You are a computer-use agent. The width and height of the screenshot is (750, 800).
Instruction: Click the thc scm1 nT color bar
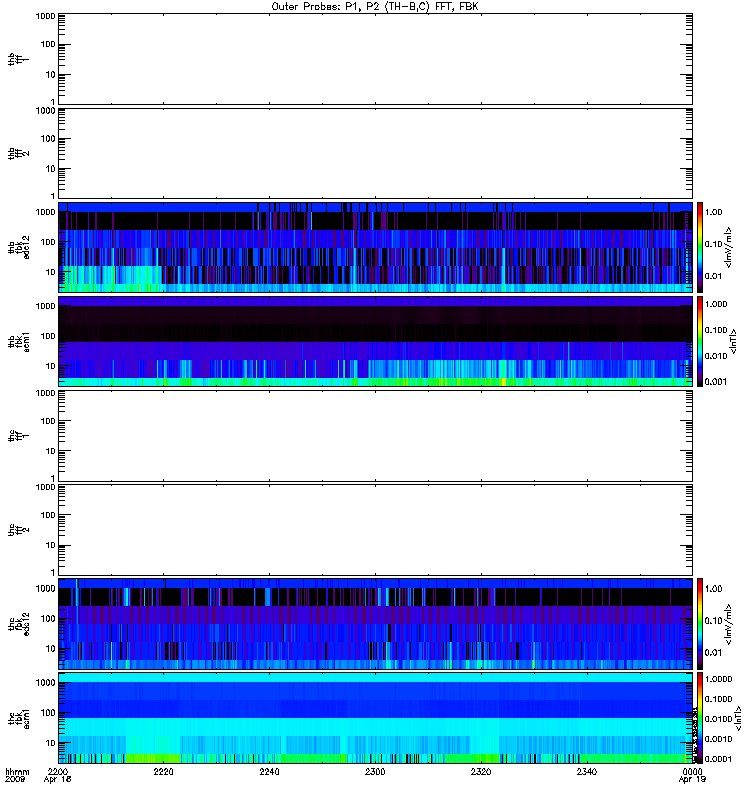[x=700, y=718]
